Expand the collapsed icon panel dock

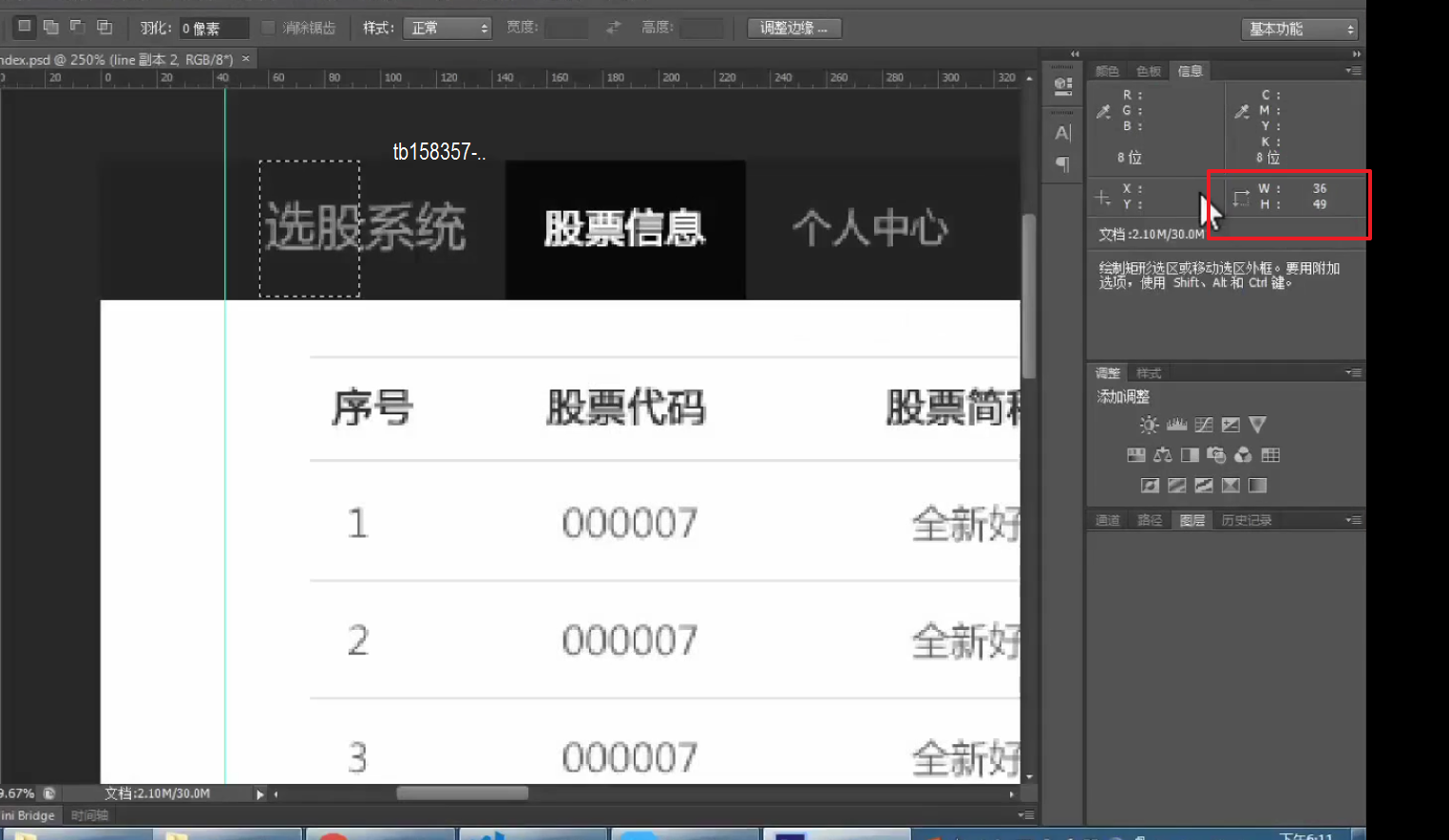point(1075,54)
